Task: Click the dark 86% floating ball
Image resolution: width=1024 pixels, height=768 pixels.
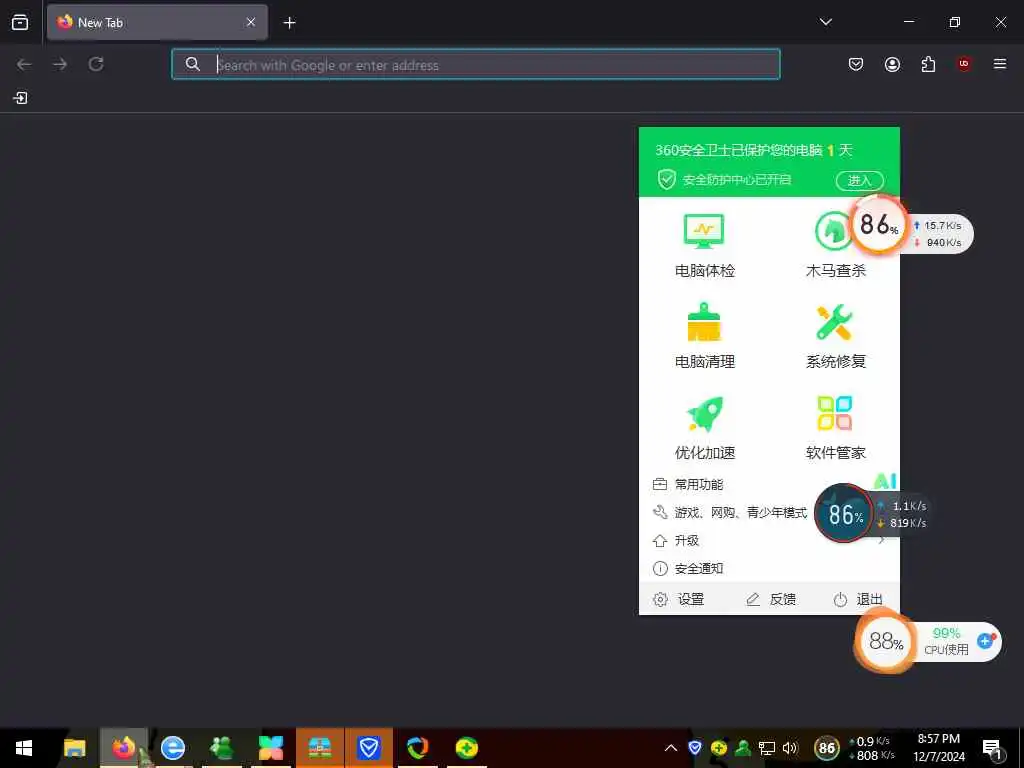Action: pos(844,515)
